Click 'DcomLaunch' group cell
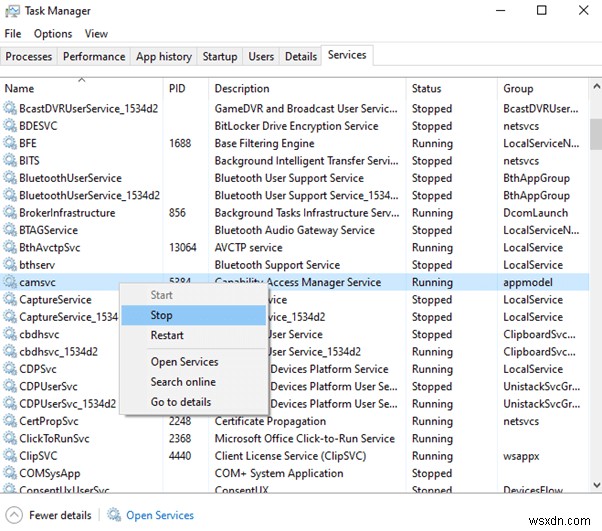The height and width of the screenshot is (531, 602). [x=535, y=213]
